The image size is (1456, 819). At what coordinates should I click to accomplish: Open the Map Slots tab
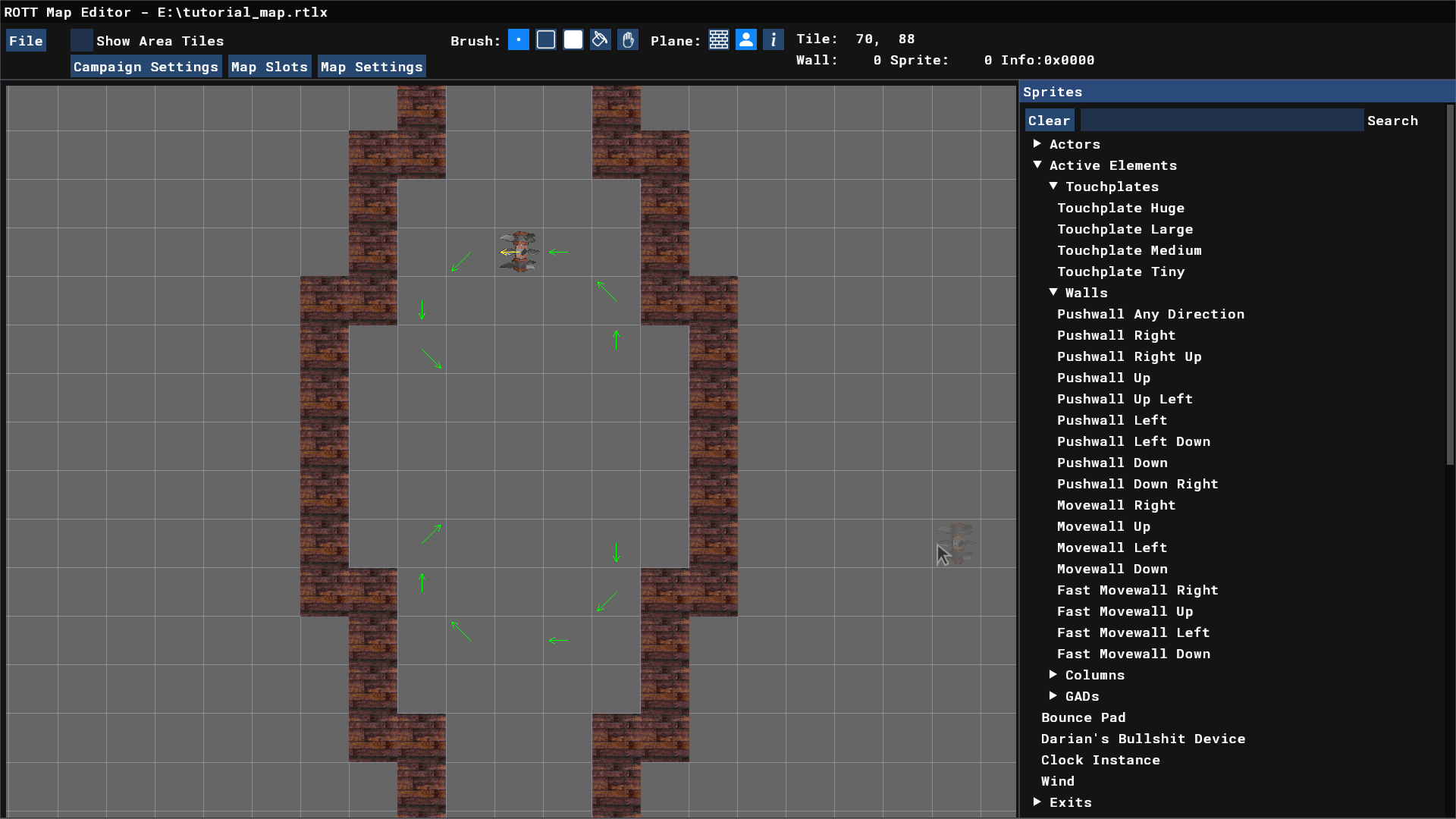[269, 67]
